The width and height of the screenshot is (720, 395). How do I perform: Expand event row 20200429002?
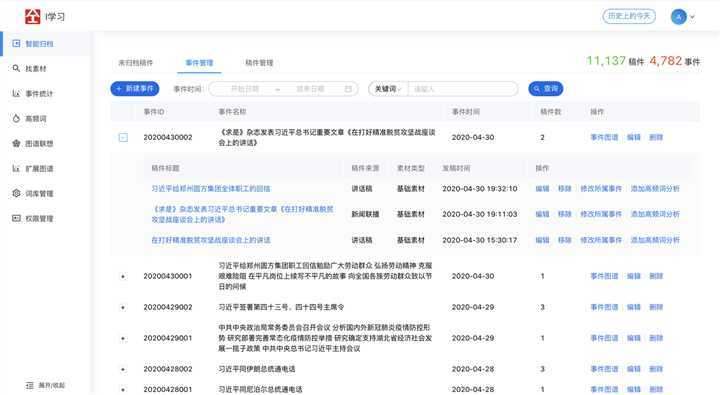point(123,307)
